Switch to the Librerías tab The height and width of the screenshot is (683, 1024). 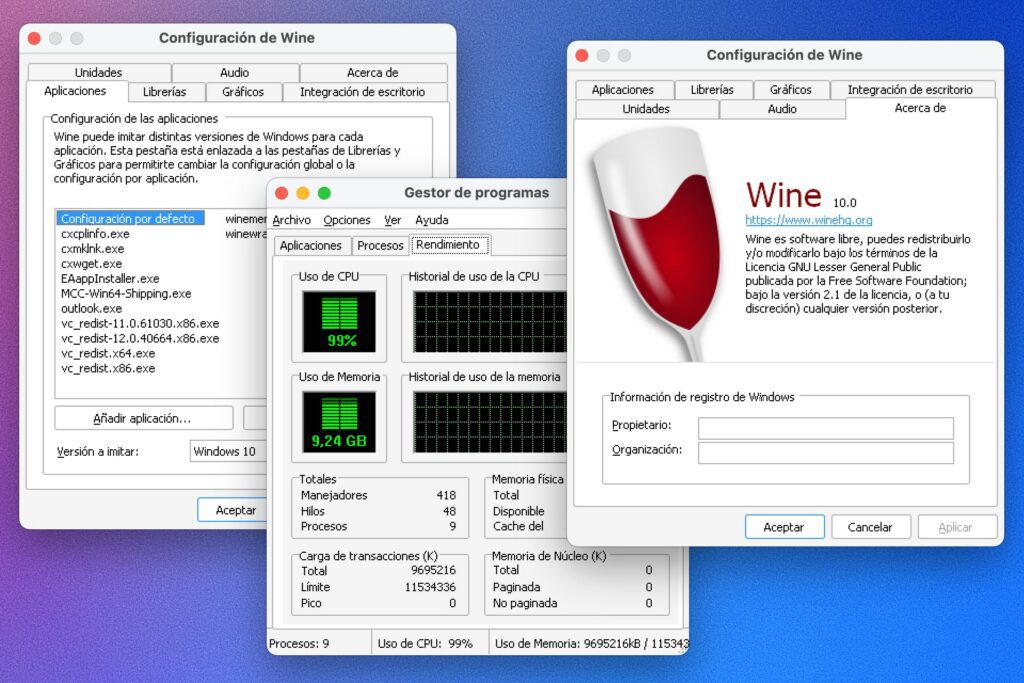tap(712, 89)
